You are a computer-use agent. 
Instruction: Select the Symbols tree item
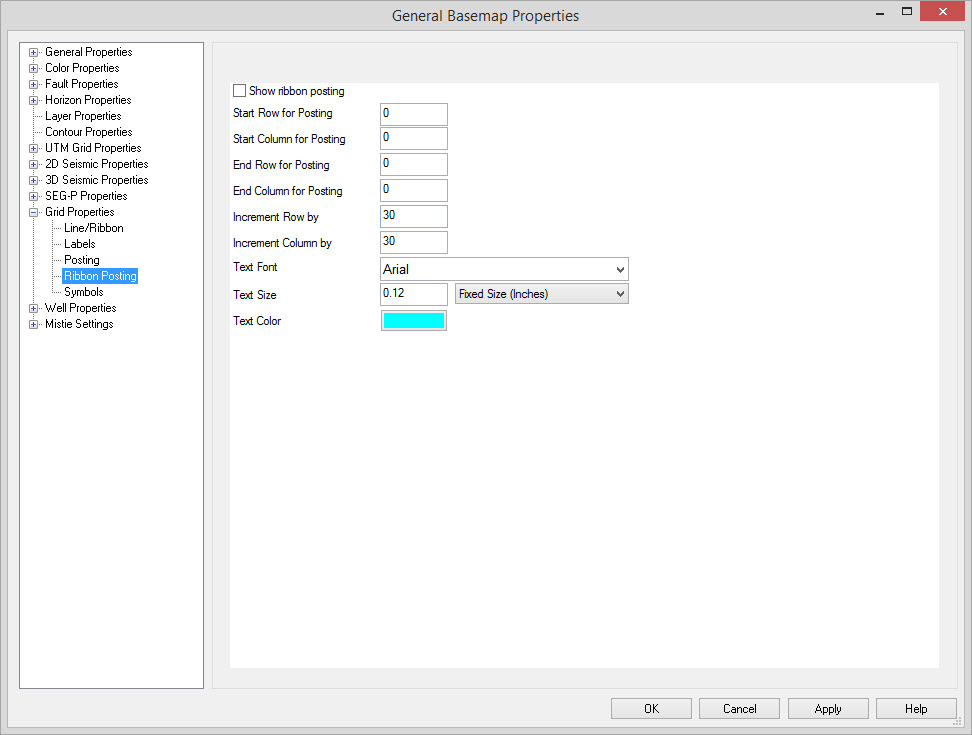tap(83, 292)
